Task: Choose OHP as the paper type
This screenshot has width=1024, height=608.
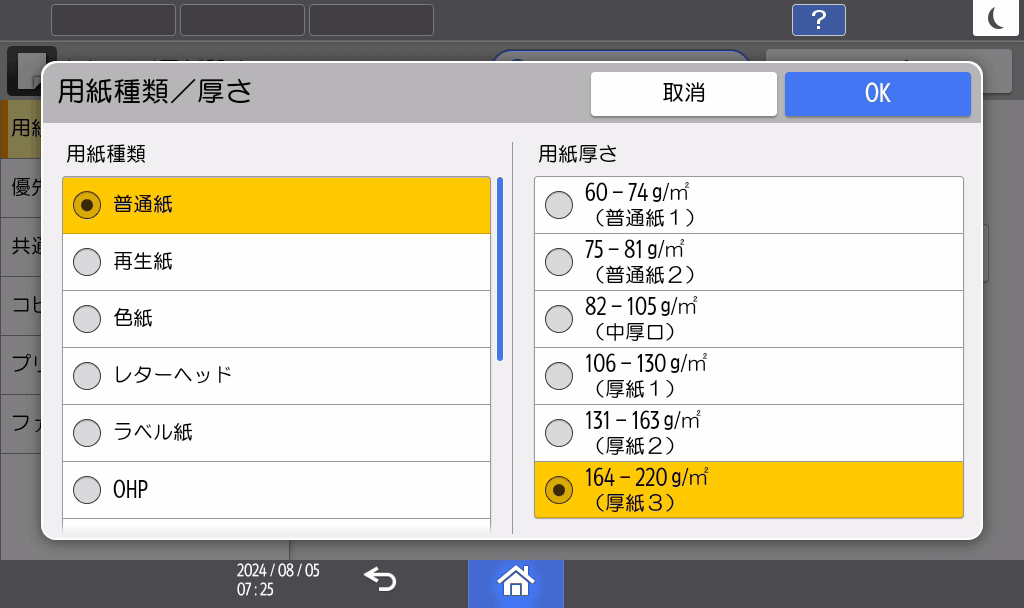Action: coord(276,490)
